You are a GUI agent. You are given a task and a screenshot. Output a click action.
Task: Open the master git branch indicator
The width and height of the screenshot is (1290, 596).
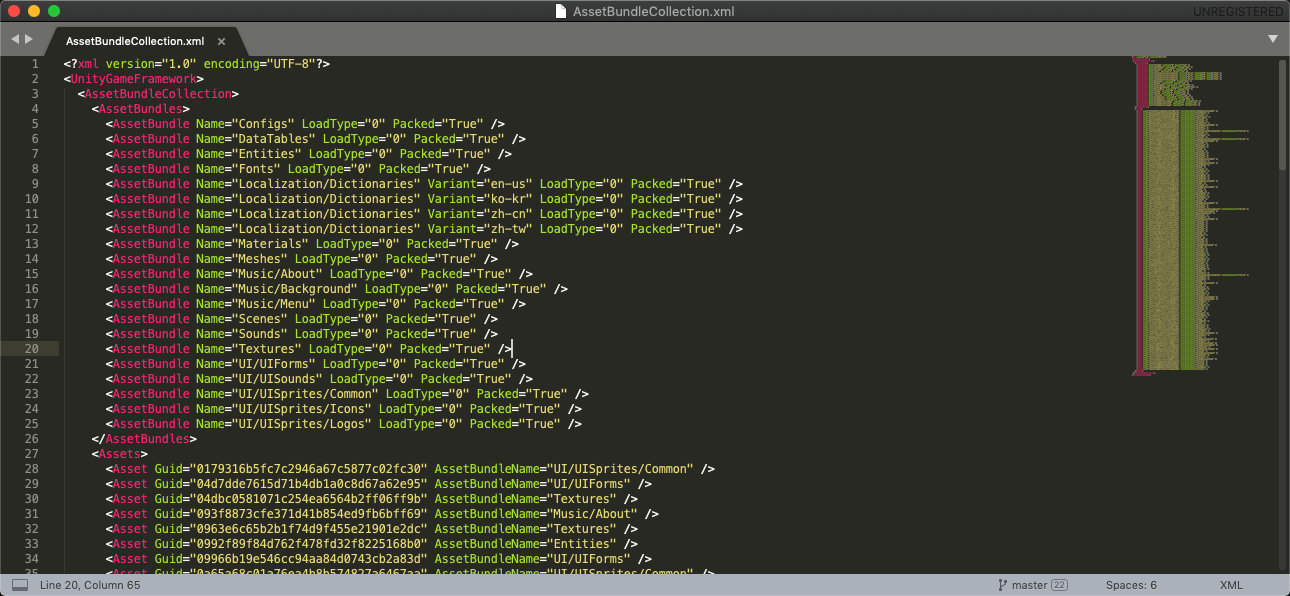(1022, 585)
